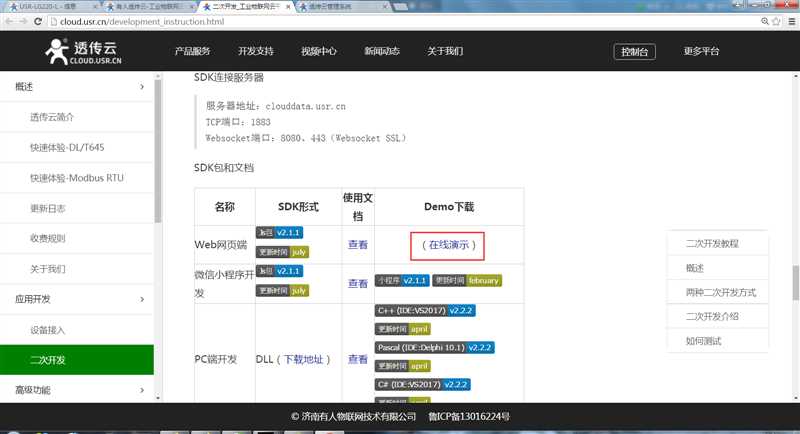Select the 二次开发_工业物联网云平台 browser tab
Viewport: 800px width, 434px height.
tap(247, 7)
